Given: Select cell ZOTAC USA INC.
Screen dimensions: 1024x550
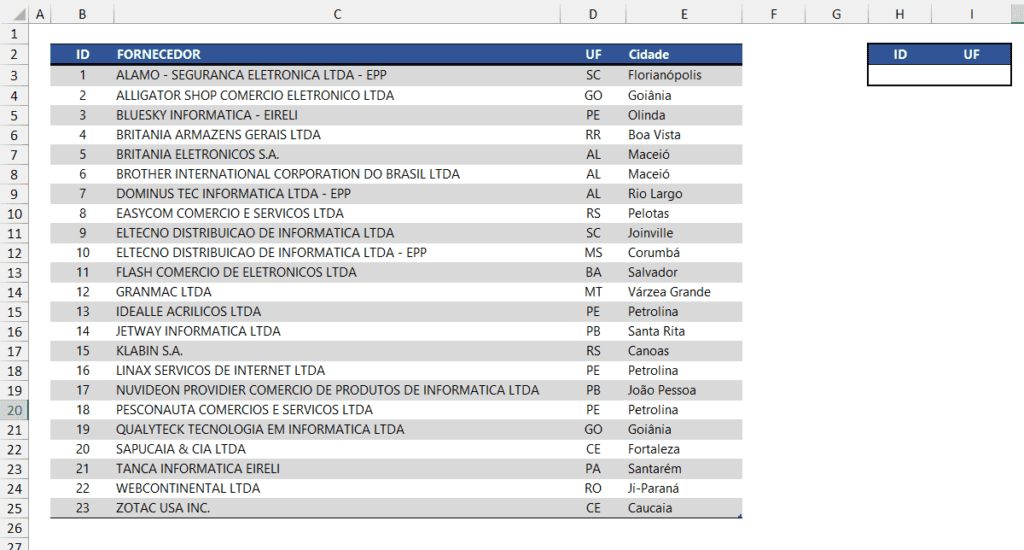Looking at the screenshot, I should [337, 508].
